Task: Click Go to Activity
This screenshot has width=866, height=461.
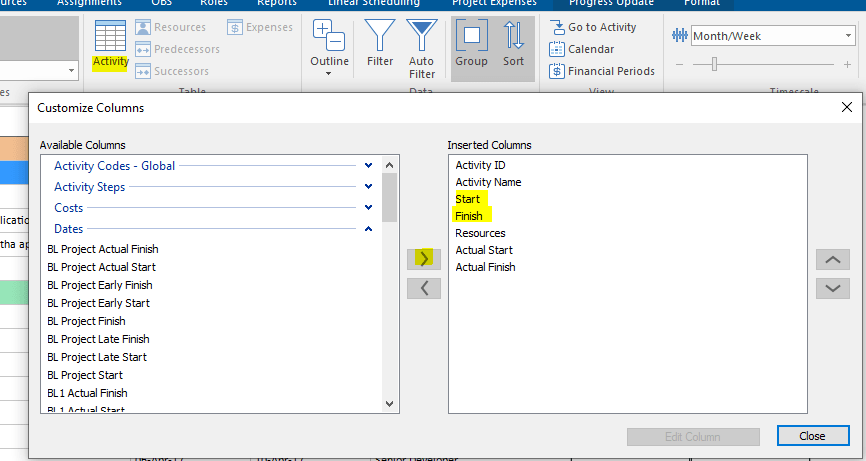Action: [593, 27]
